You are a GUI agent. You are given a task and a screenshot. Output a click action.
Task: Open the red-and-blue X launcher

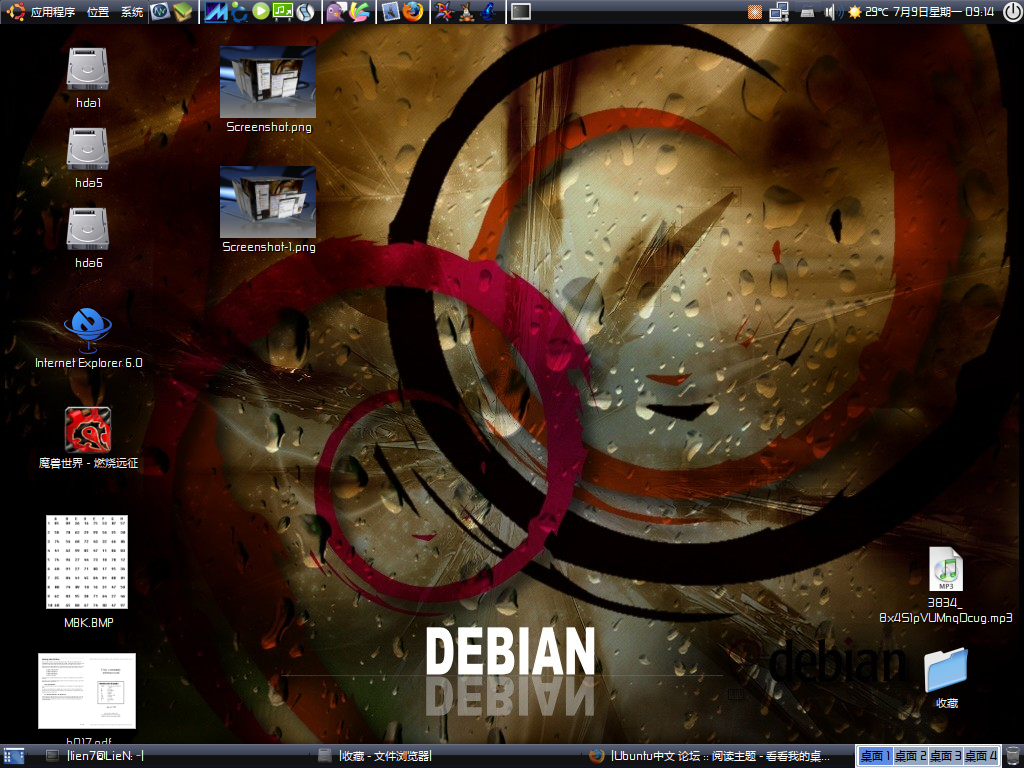click(444, 12)
